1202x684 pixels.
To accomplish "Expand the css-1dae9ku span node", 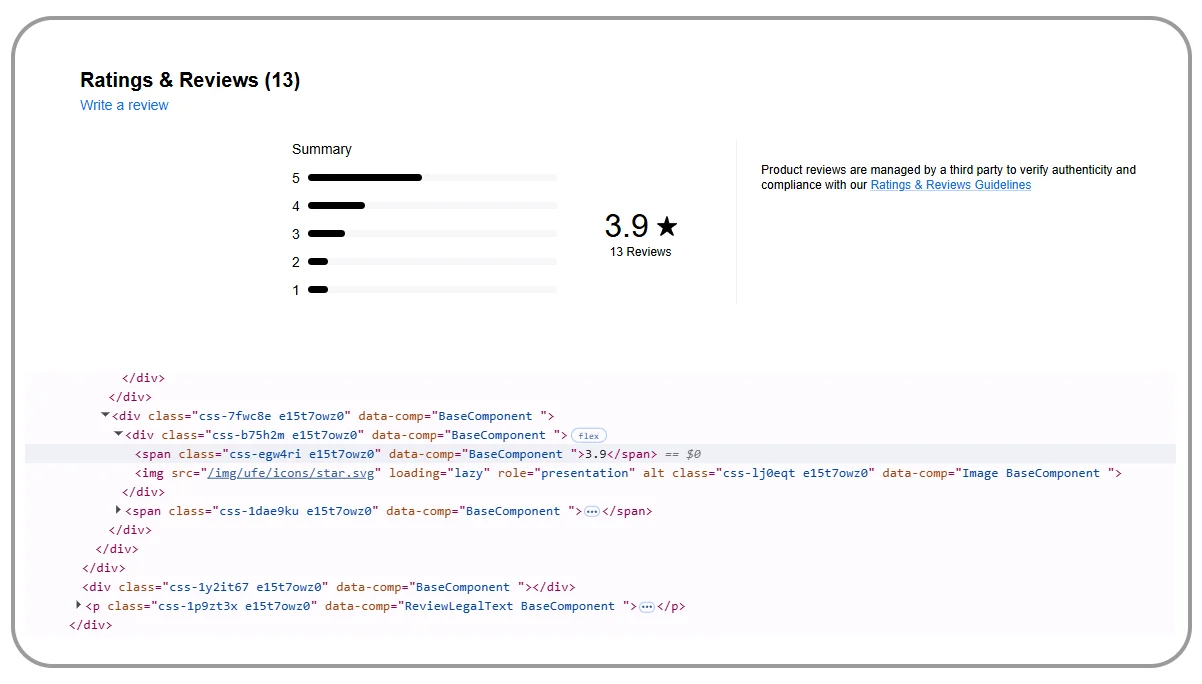I will tap(119, 511).
